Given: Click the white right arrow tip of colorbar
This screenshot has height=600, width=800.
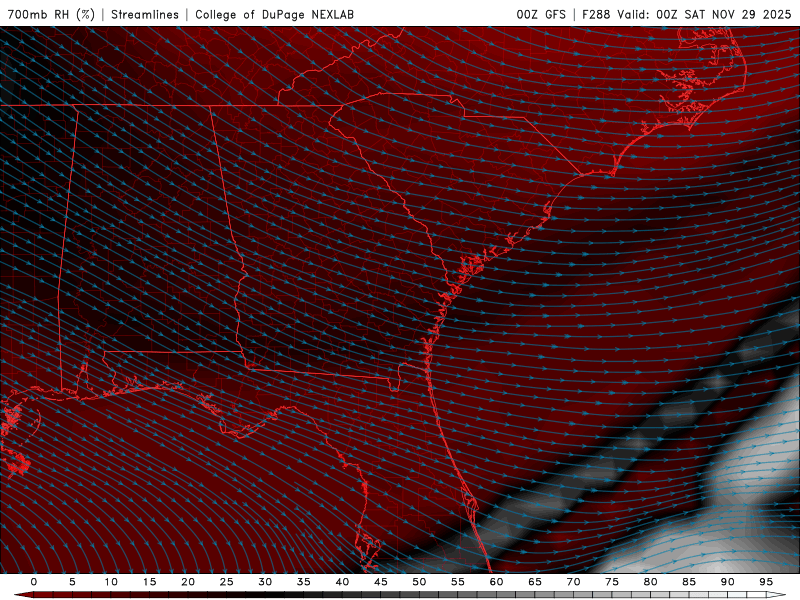Looking at the screenshot, I should click(x=776, y=595).
